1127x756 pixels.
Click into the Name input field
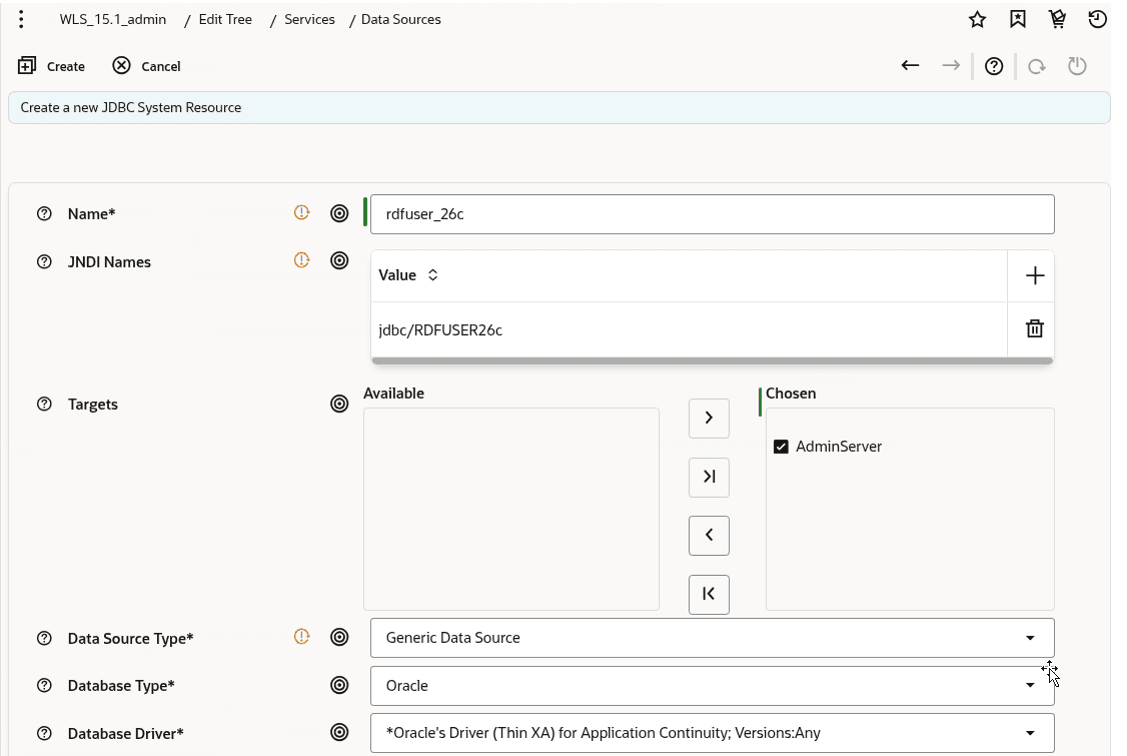(712, 214)
